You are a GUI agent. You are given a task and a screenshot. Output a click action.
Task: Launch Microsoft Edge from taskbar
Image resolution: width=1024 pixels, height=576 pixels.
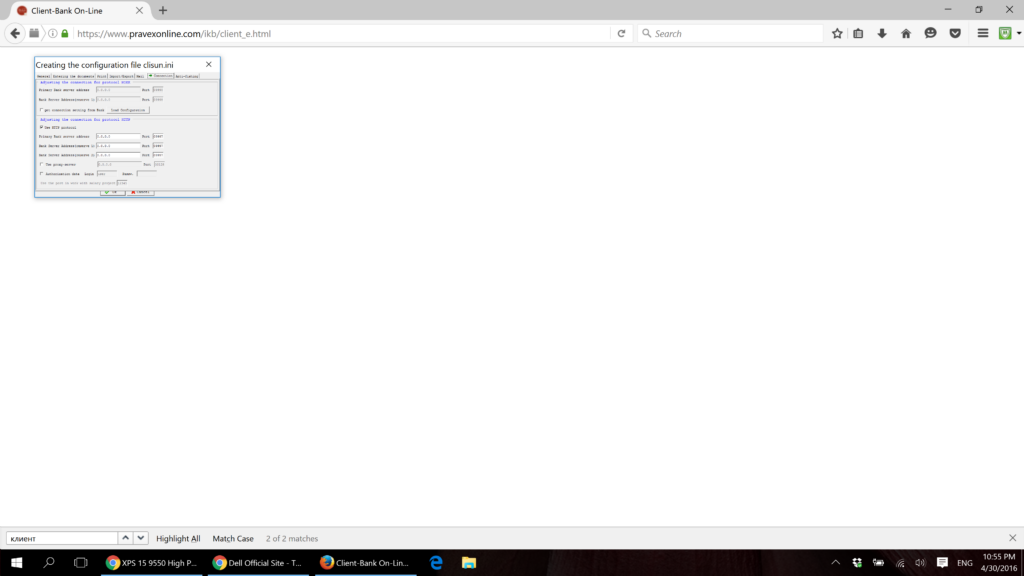436,562
